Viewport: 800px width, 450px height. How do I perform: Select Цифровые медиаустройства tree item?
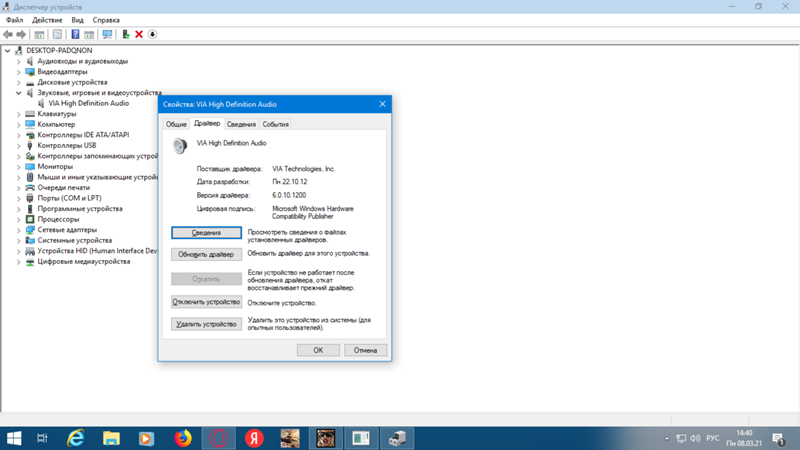coord(84,261)
